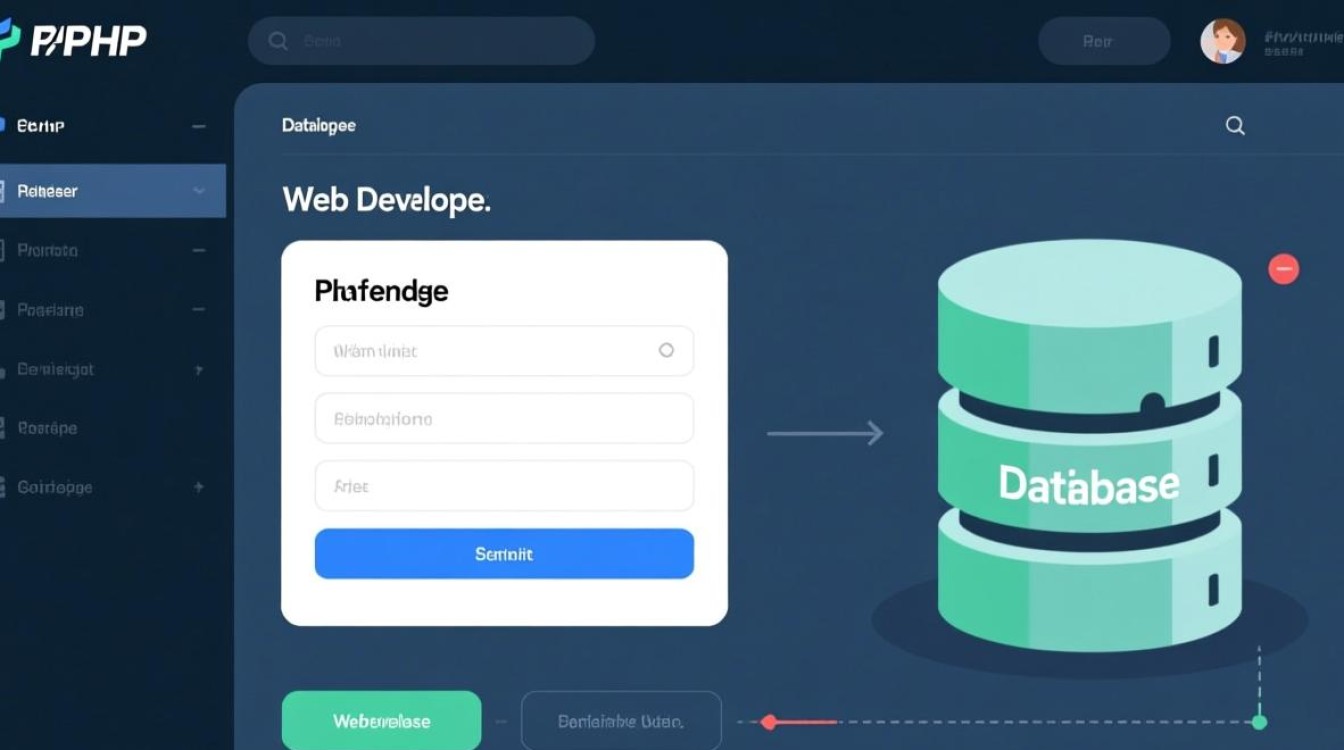The image size is (1344, 750).
Task: Collapse the third sidebar item using its minus
Action: pos(198,250)
